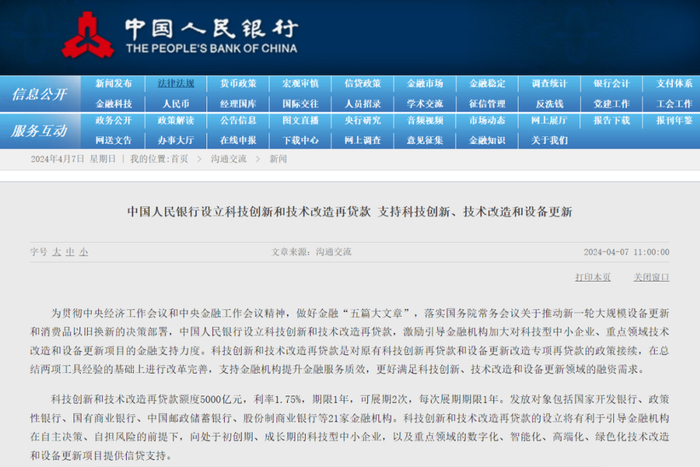700x467 pixels.
Task: Set font size to 小
Action: [x=83, y=252]
